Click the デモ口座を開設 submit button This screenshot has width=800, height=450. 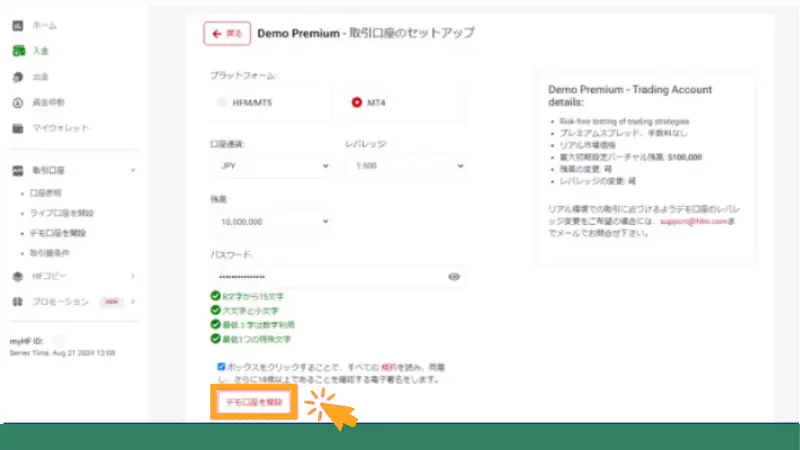254,402
